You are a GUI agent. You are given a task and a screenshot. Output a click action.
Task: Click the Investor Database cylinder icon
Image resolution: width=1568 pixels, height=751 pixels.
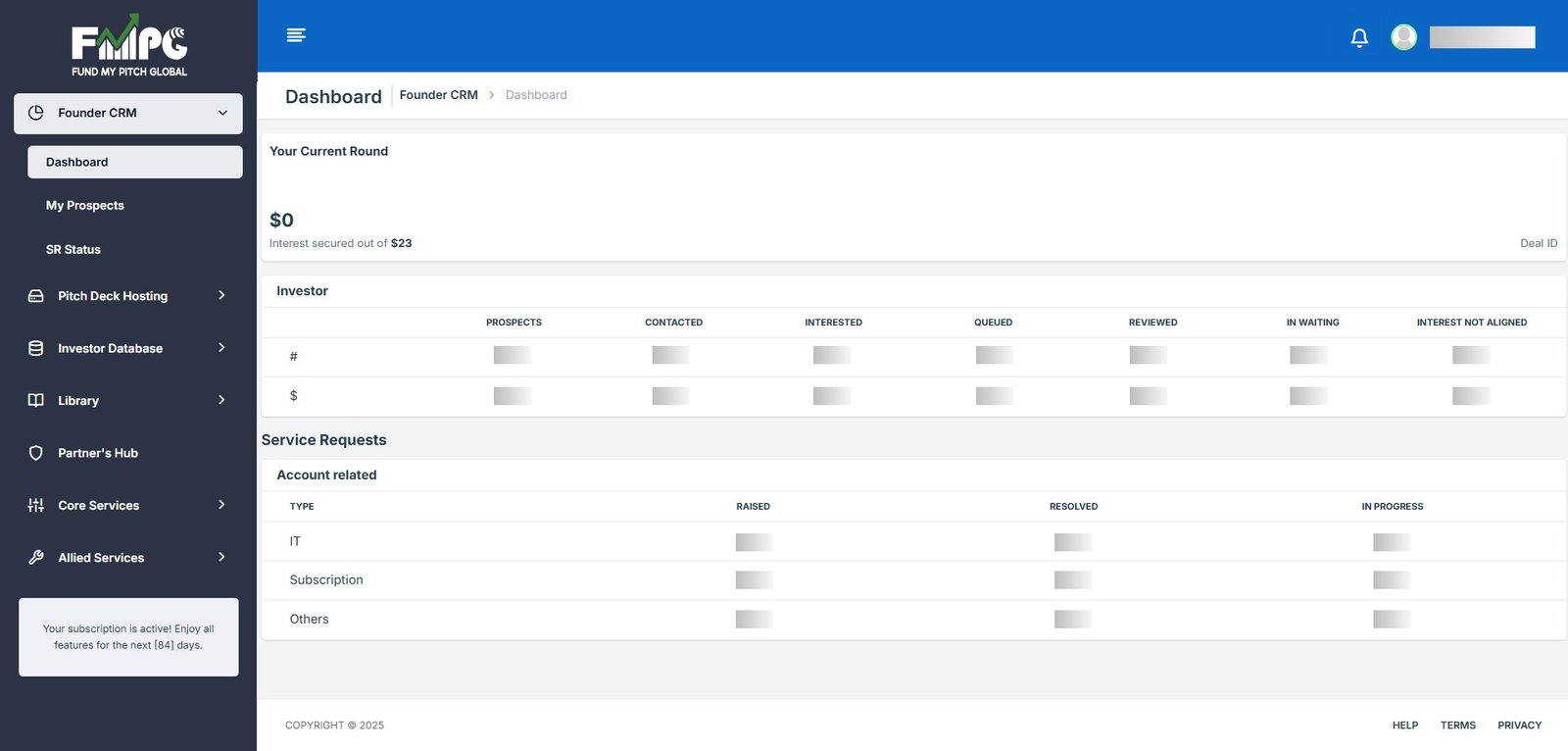coord(36,348)
